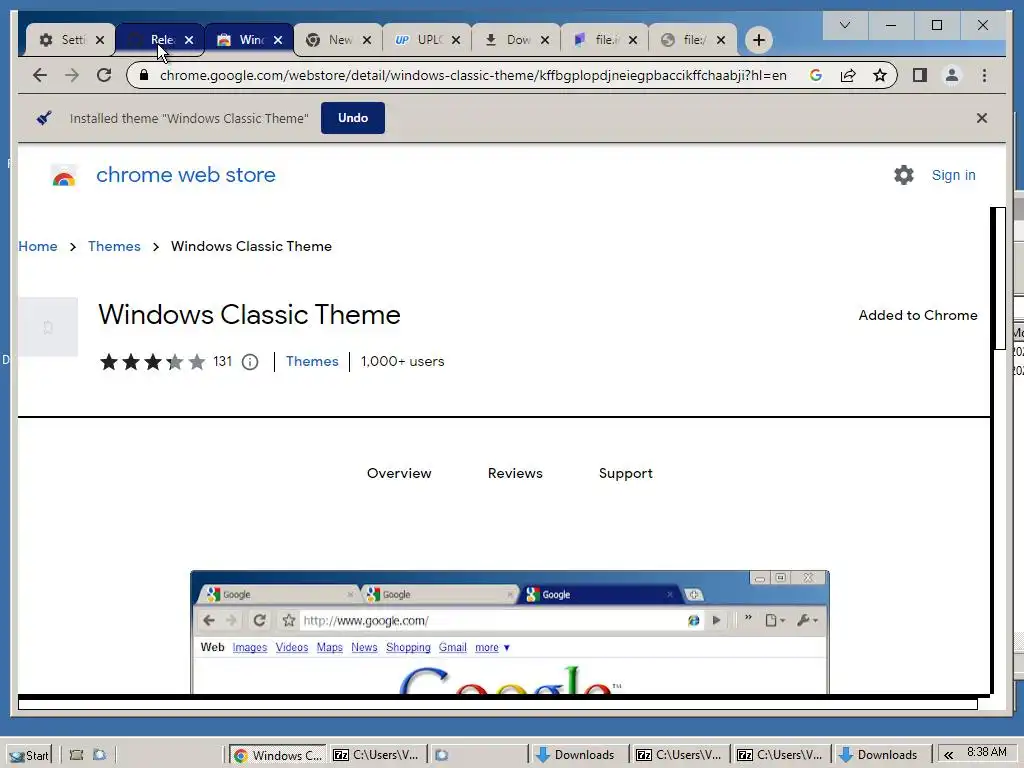Open the tab search chevron

[x=845, y=25]
